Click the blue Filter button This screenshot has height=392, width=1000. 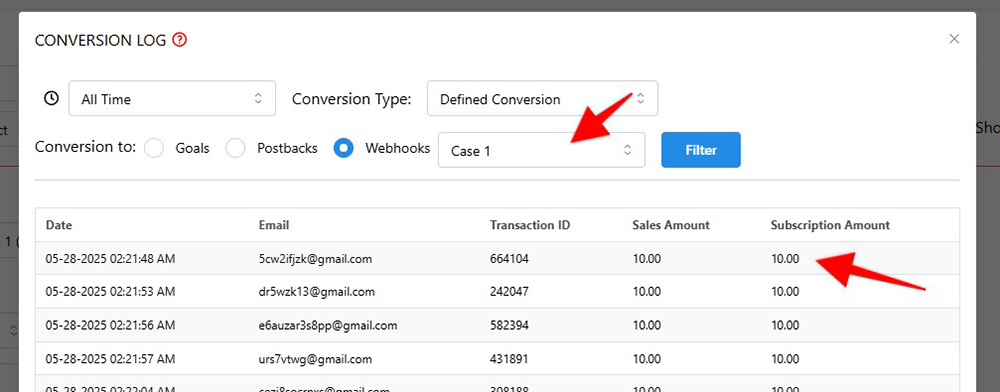pos(701,150)
